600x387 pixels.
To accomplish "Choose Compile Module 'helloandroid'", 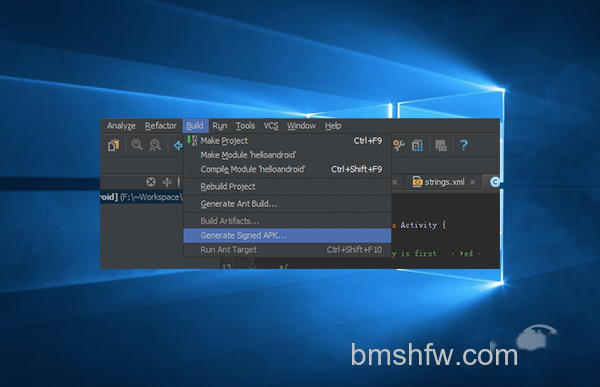I will tap(287, 169).
